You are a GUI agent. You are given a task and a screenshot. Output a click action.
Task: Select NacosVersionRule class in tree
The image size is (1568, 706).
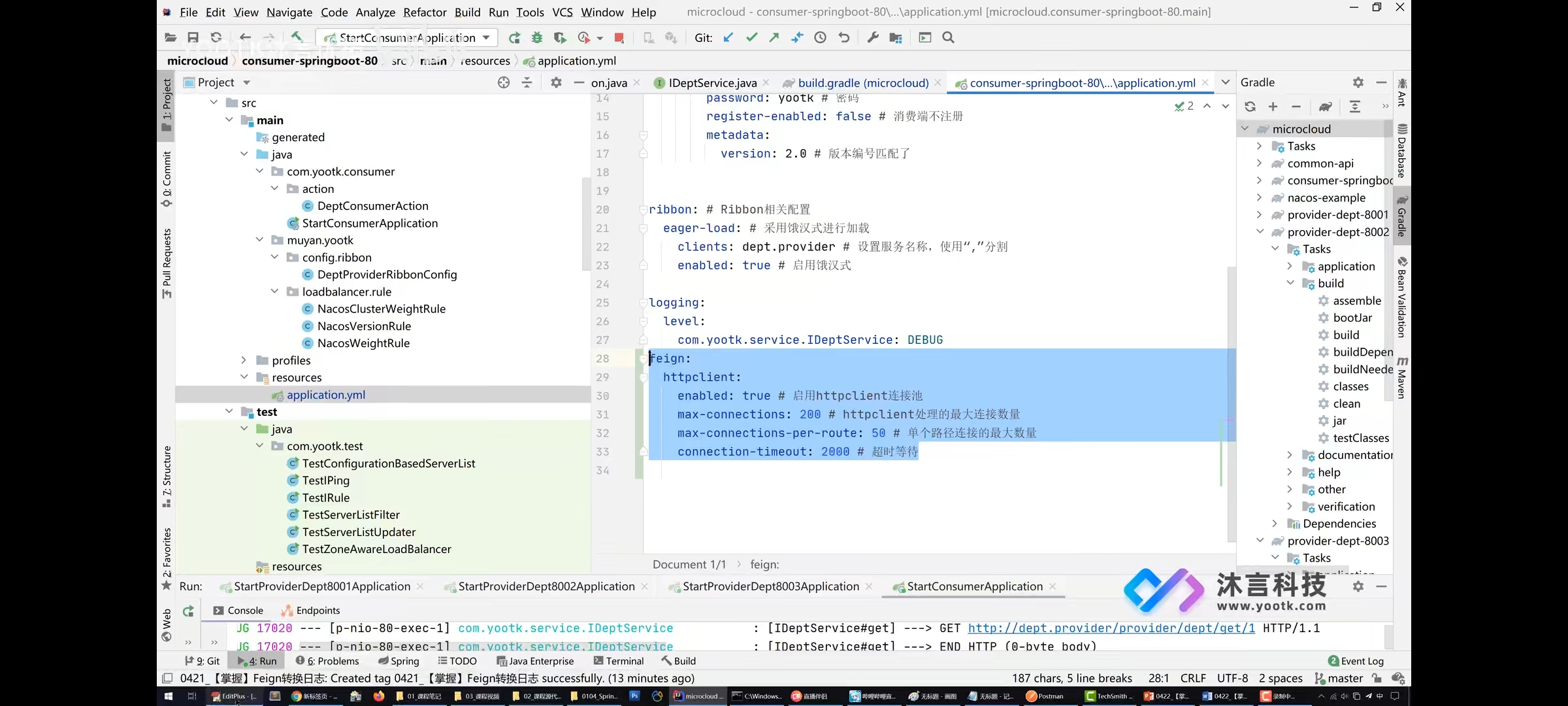364,326
